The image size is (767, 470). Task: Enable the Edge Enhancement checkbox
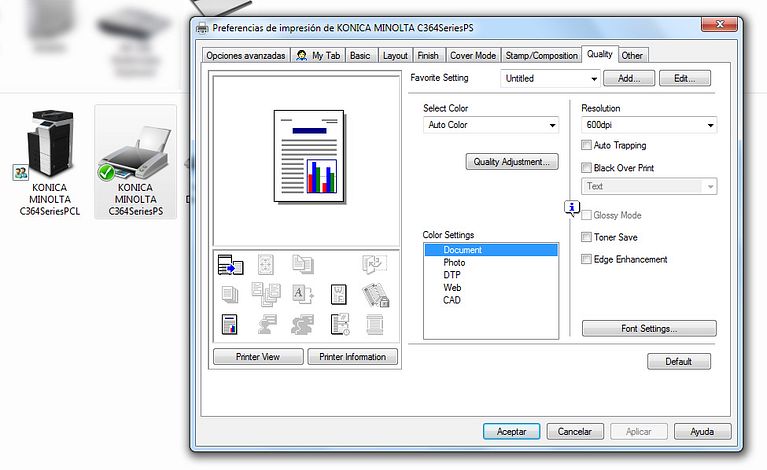[586, 259]
